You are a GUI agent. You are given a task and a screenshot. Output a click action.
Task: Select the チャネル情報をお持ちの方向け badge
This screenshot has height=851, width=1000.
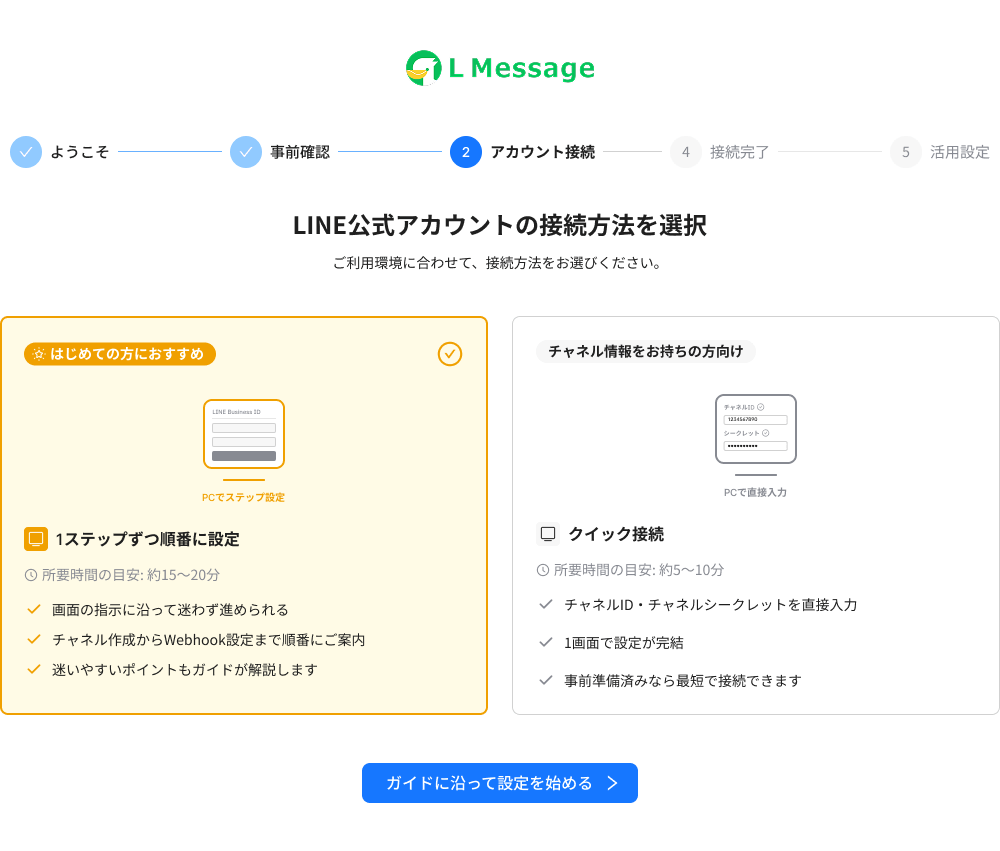tap(646, 352)
